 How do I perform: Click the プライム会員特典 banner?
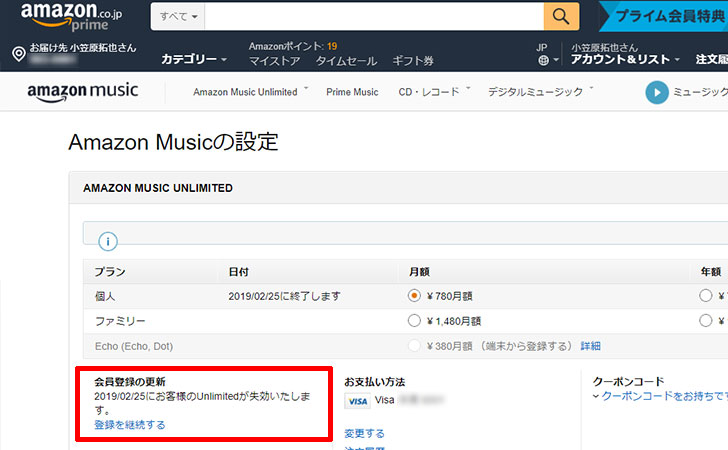click(x=664, y=16)
